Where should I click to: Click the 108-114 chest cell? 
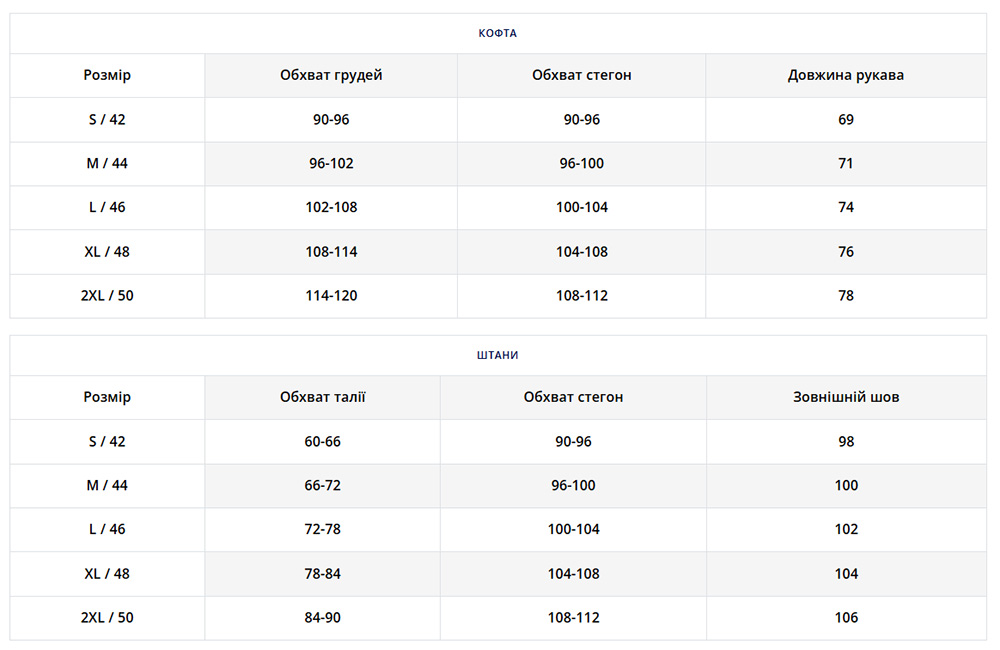331,251
